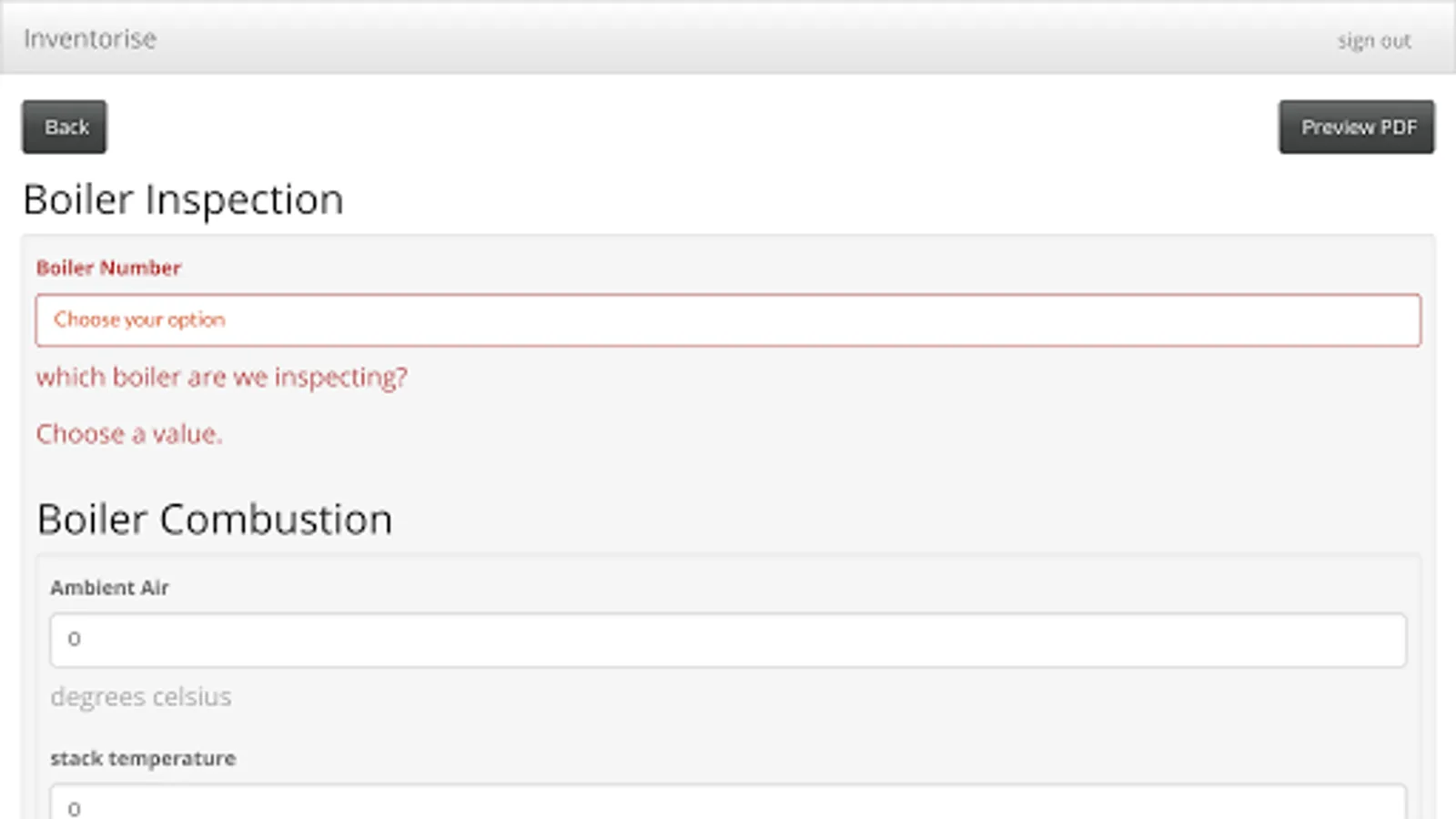Screen dimensions: 1456x819
Task: Focus the stack temperature input field
Action: tap(728, 804)
